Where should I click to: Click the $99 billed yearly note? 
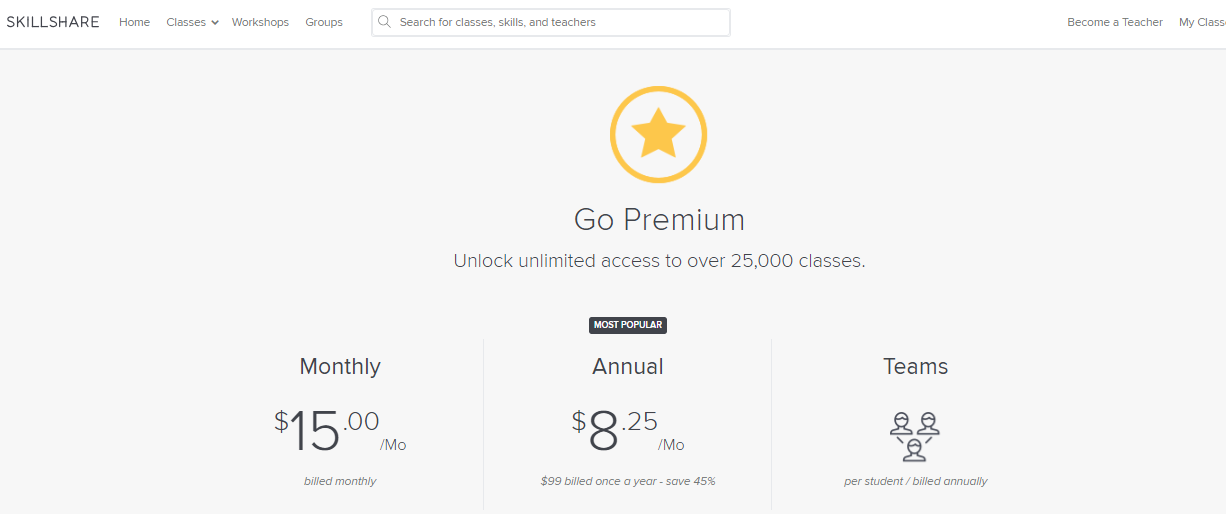click(627, 481)
